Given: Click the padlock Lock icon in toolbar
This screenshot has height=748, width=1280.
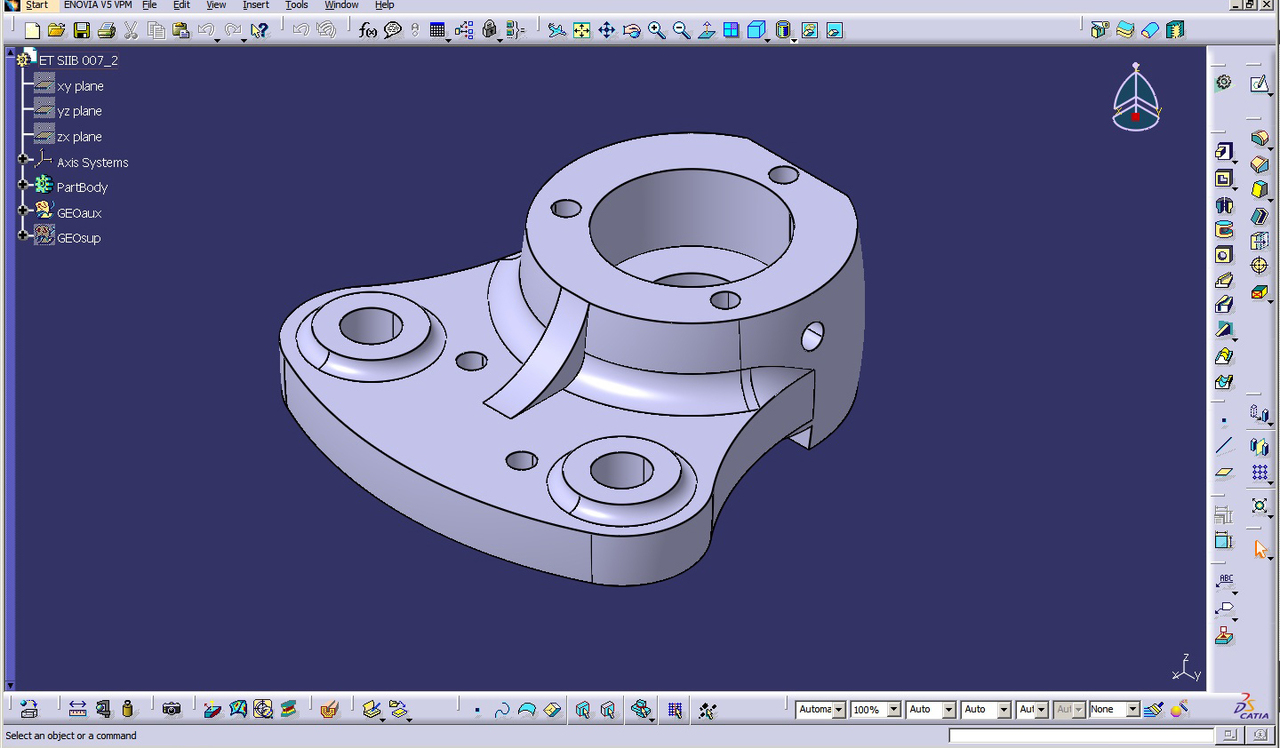Looking at the screenshot, I should coord(490,31).
